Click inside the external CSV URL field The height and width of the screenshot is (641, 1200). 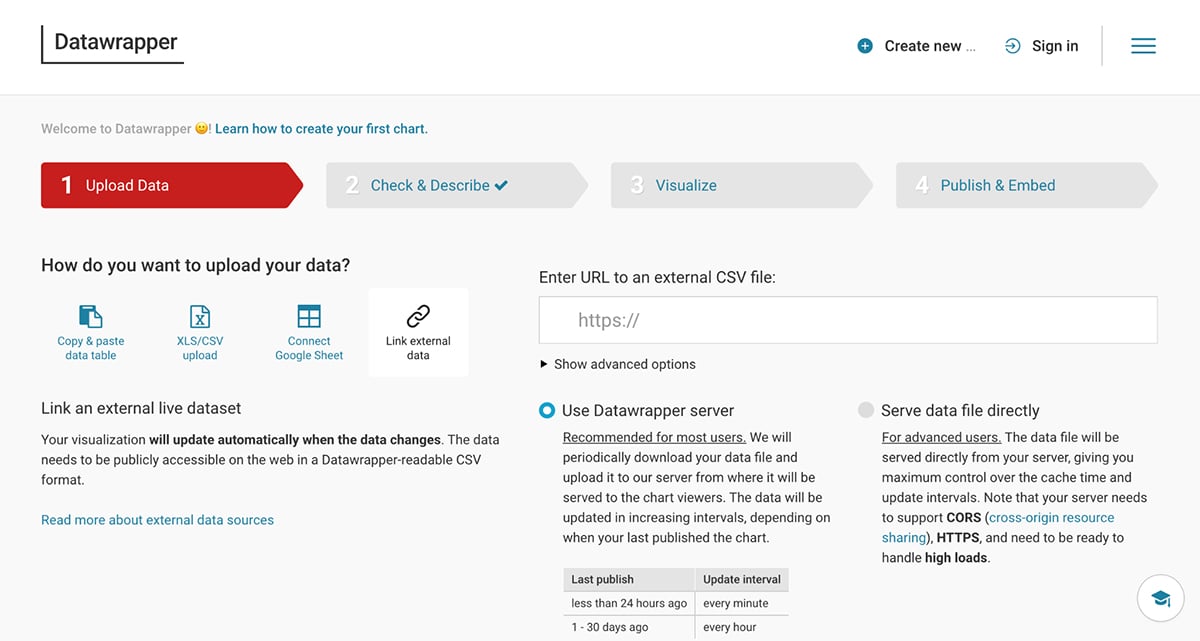(x=848, y=319)
